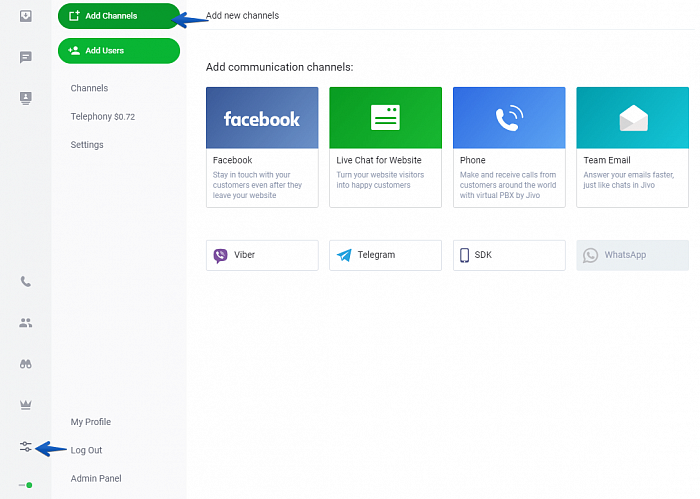
Task: Add the SDK channel
Action: coord(509,255)
